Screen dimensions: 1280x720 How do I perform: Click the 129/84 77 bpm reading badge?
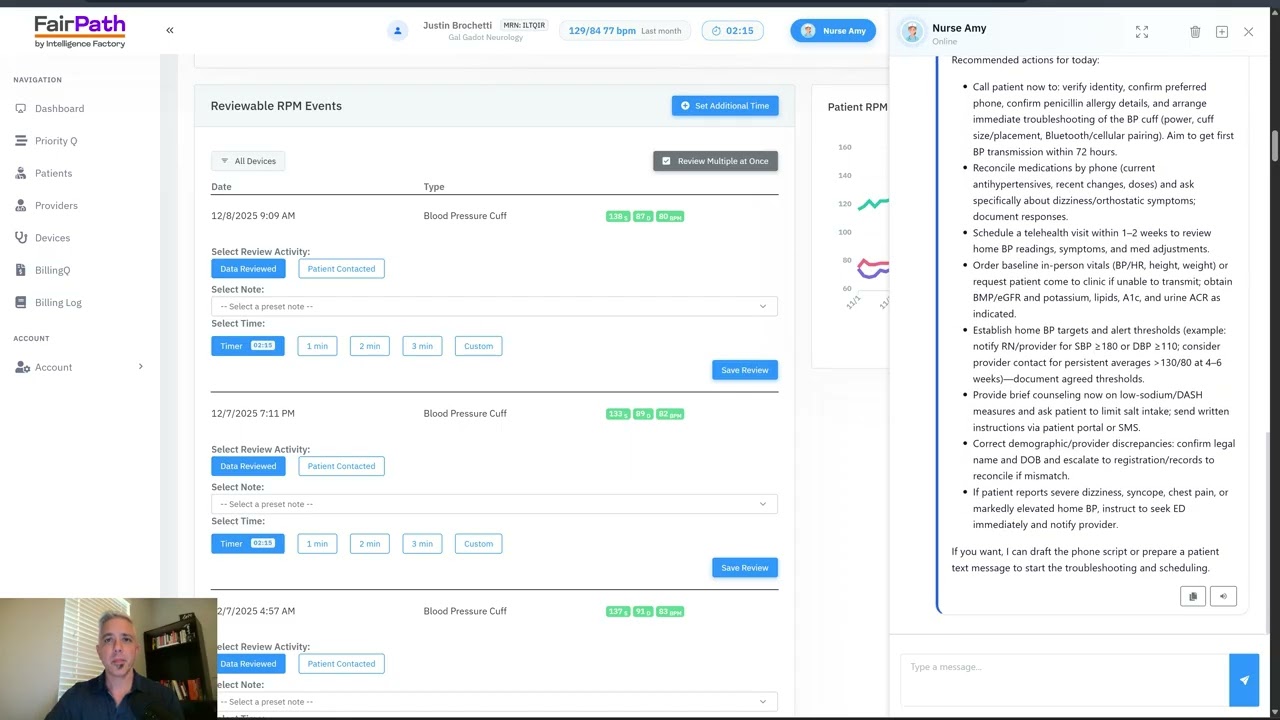[x=624, y=31]
